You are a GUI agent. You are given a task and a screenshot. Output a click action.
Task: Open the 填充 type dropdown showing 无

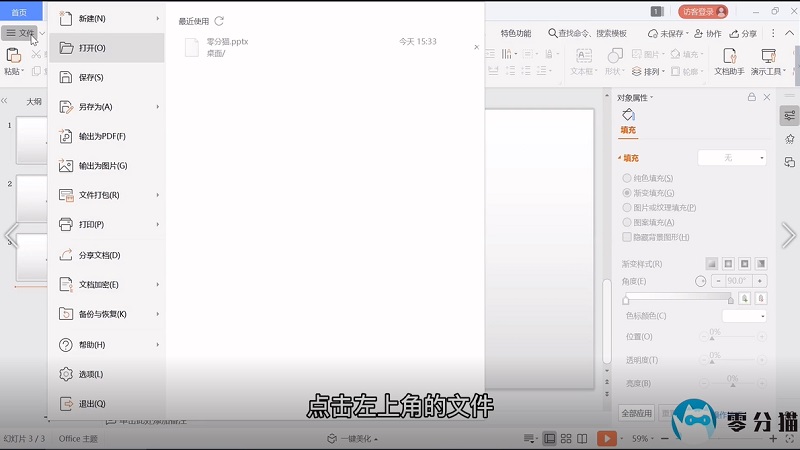732,158
